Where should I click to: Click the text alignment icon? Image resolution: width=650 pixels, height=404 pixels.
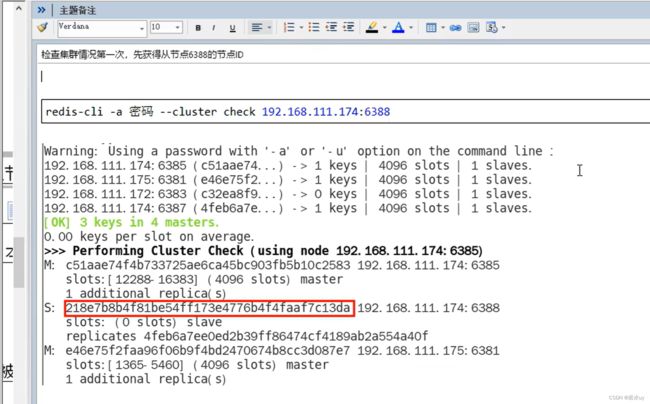pyautogui.click(x=257, y=27)
